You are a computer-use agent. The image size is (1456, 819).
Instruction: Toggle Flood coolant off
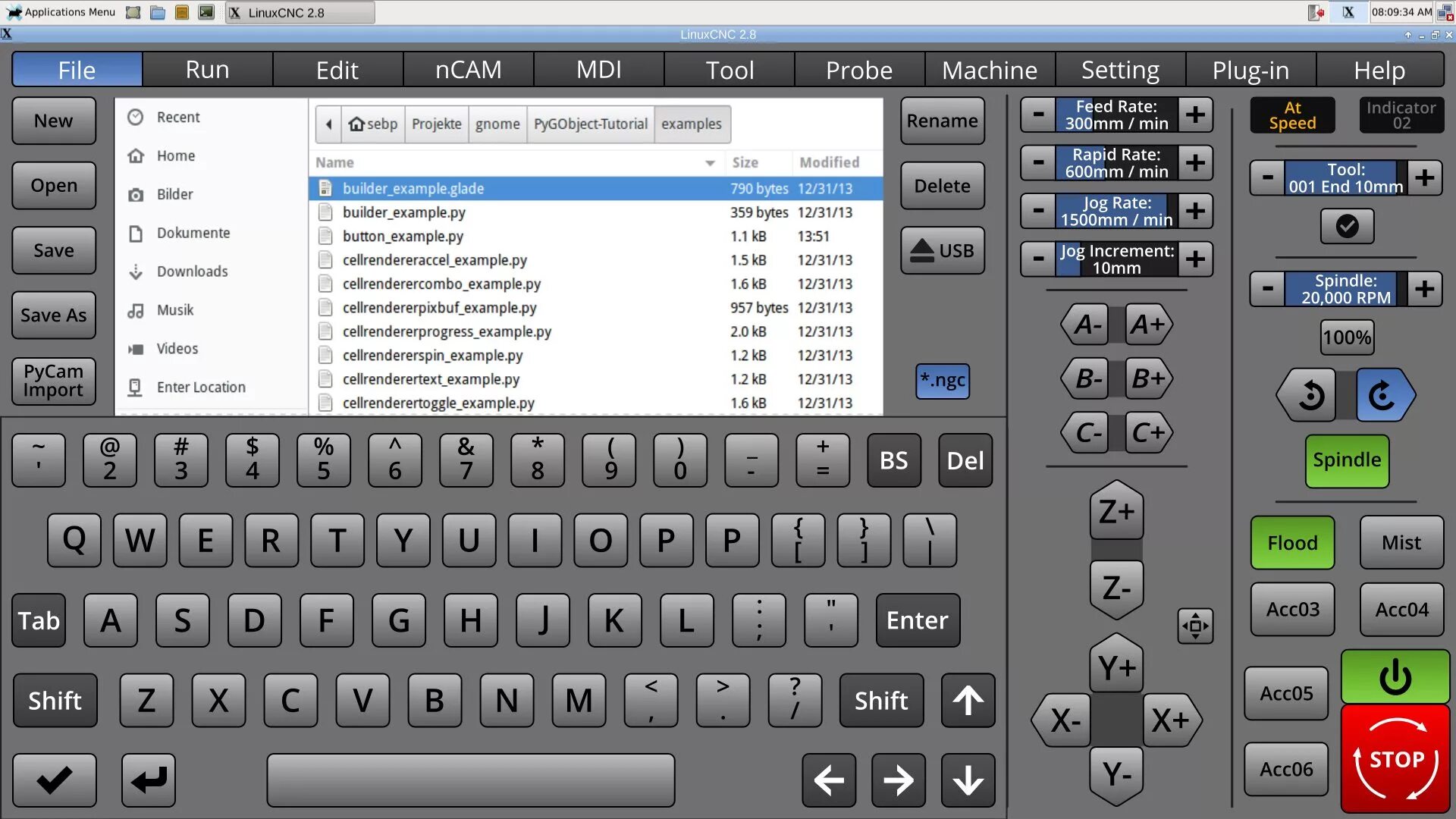tap(1291, 542)
